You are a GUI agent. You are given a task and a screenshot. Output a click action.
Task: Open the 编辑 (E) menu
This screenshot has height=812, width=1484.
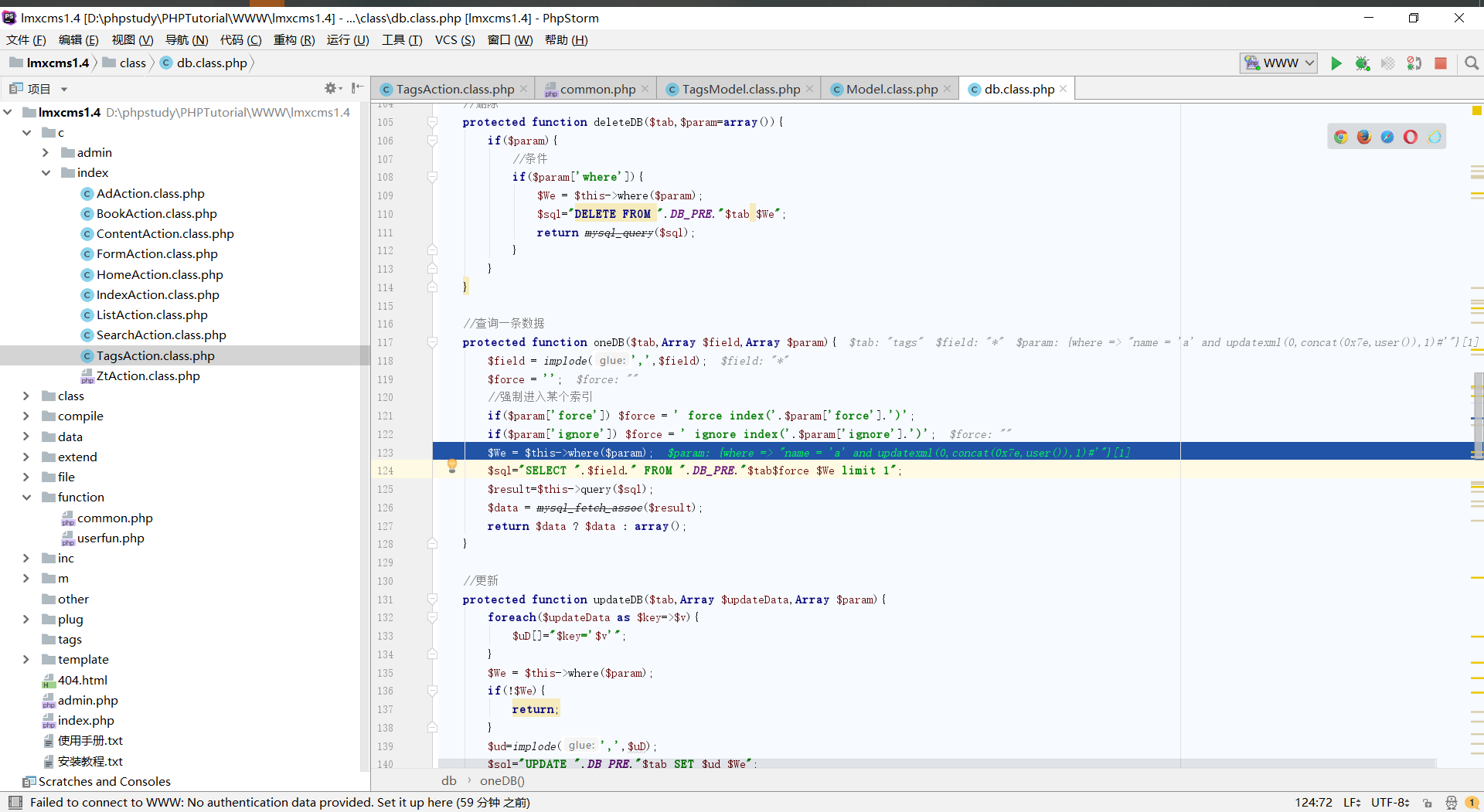(79, 40)
